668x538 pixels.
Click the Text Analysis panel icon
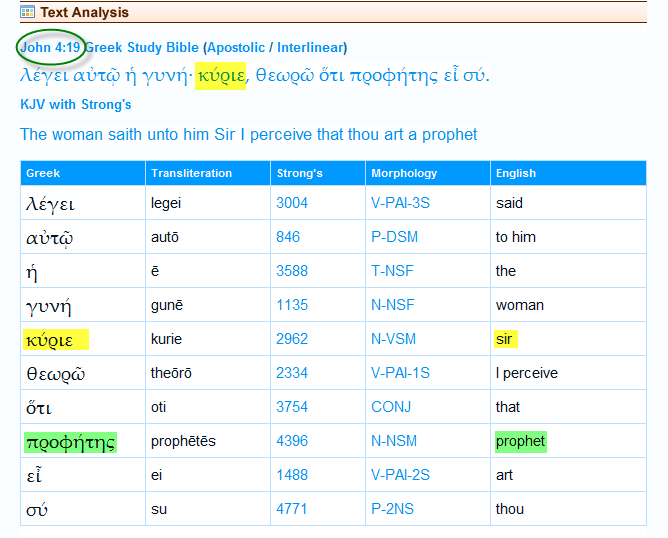28,12
